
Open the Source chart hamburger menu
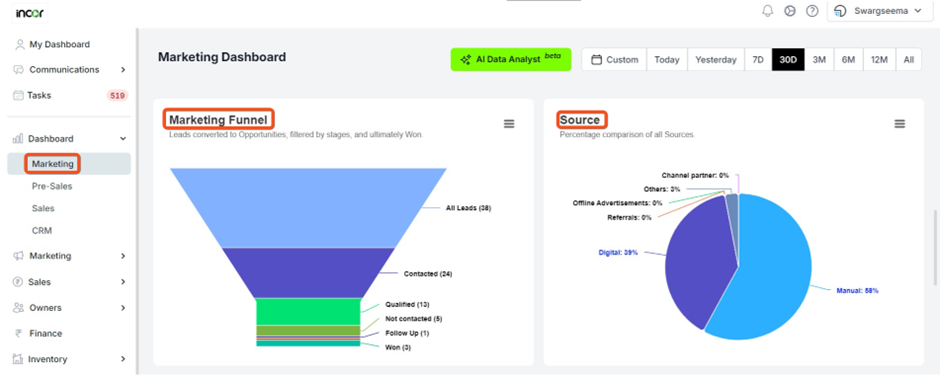tap(899, 124)
